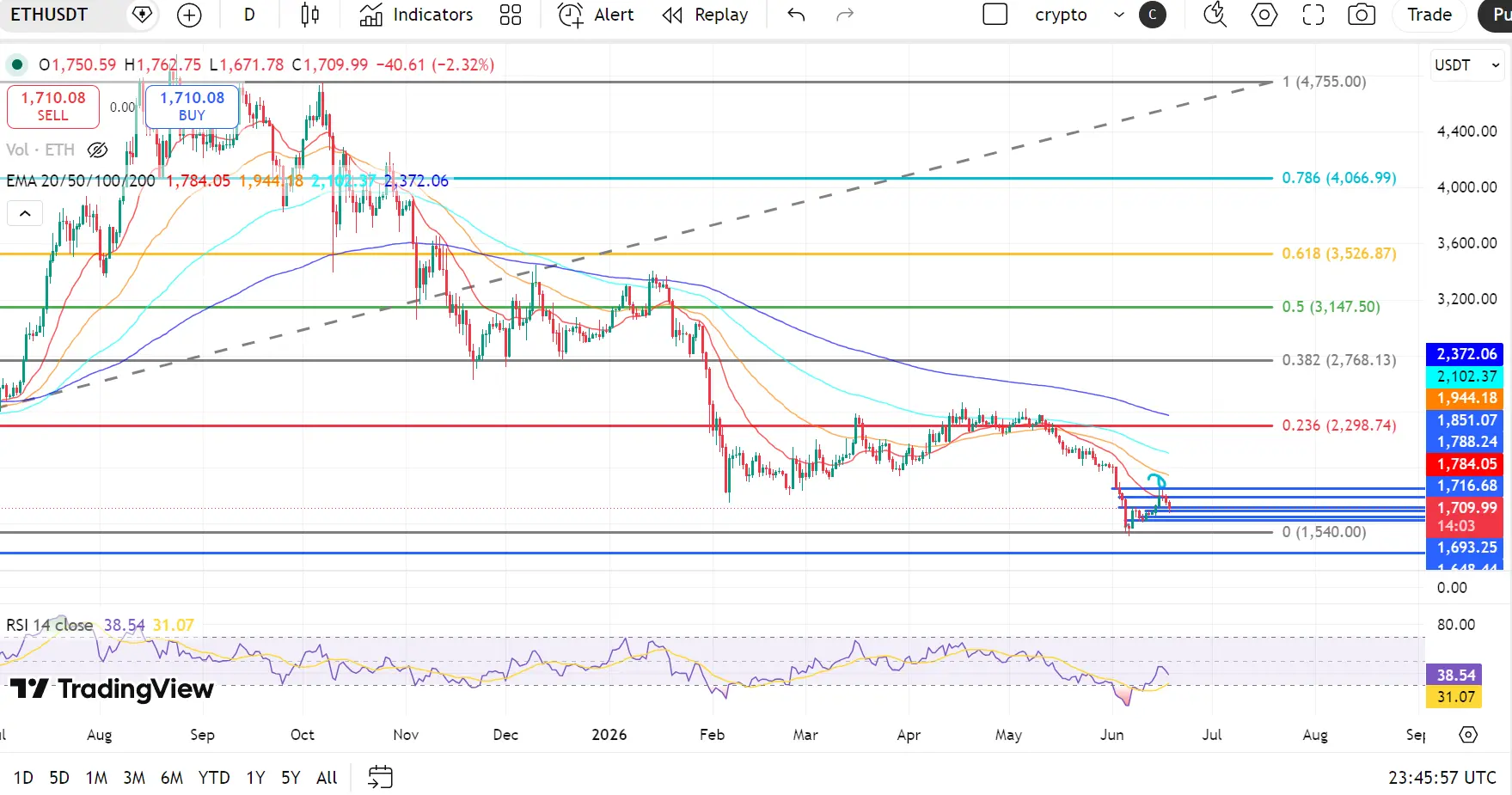1512x795 pixels.
Task: Switch to the 6M date range
Action: (172, 778)
